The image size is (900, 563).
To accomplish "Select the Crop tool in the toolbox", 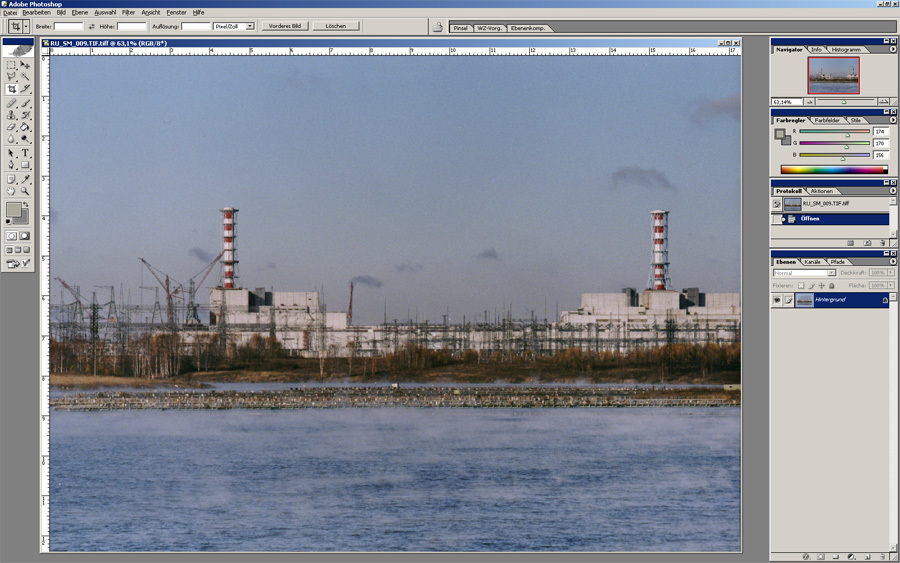I will point(11,89).
